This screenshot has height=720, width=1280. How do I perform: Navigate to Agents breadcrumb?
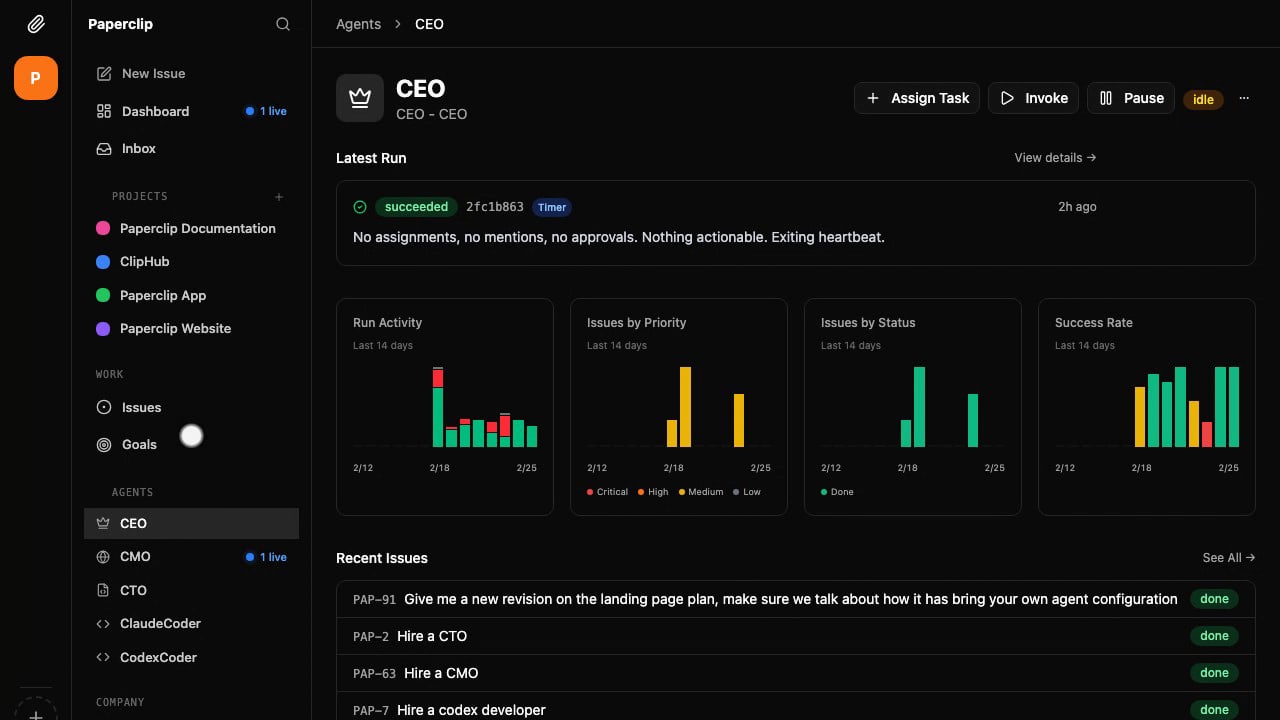coord(358,24)
